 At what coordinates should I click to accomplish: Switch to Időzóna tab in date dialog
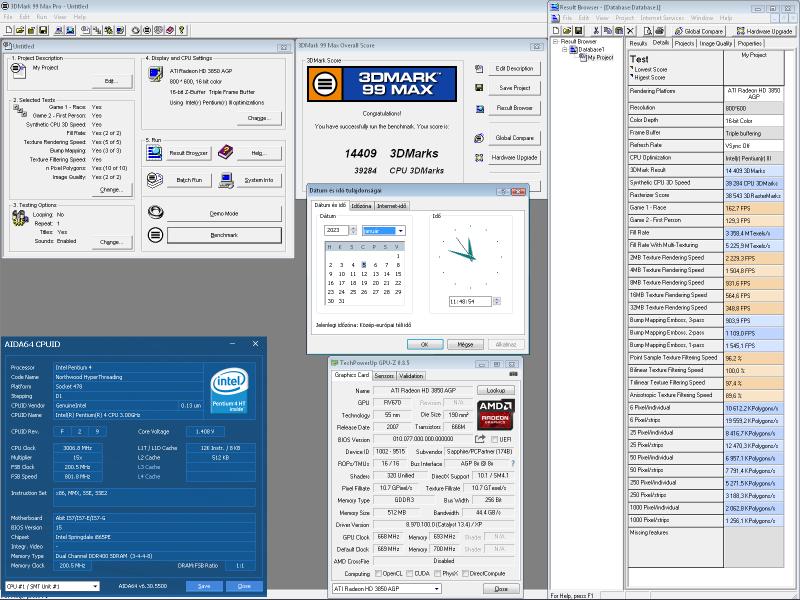tap(361, 206)
